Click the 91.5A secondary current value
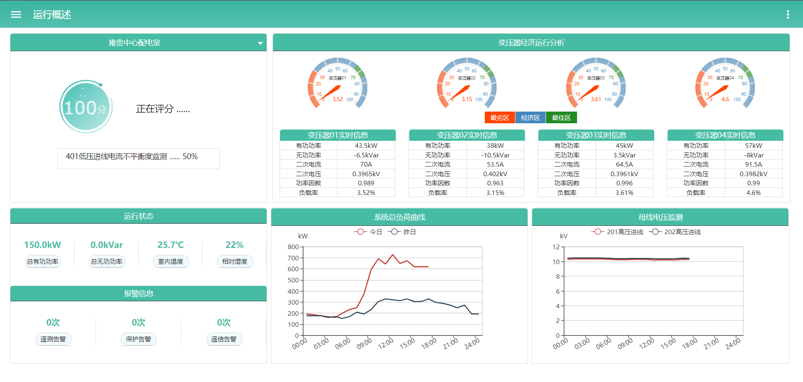803x382 pixels. tap(754, 164)
